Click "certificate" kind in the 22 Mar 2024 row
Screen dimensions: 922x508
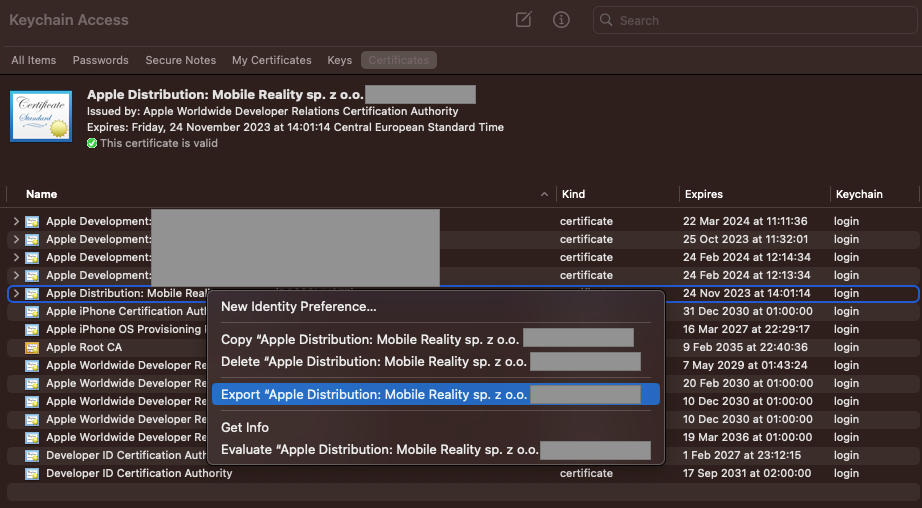[586, 221]
